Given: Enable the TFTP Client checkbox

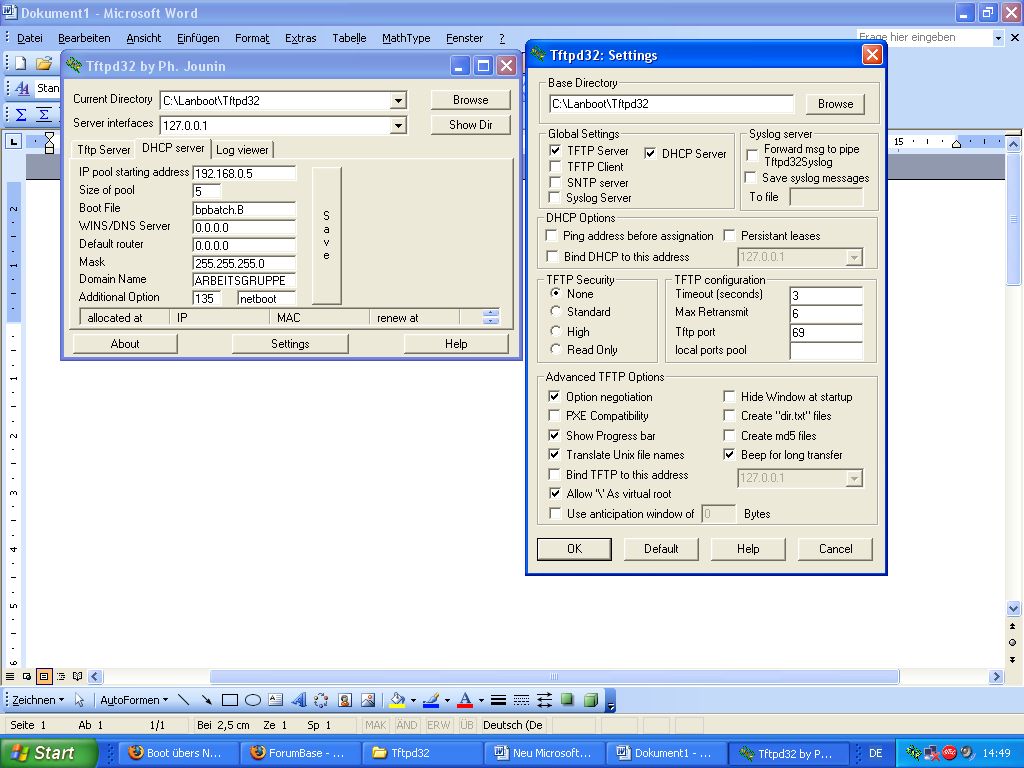Looking at the screenshot, I should point(555,167).
